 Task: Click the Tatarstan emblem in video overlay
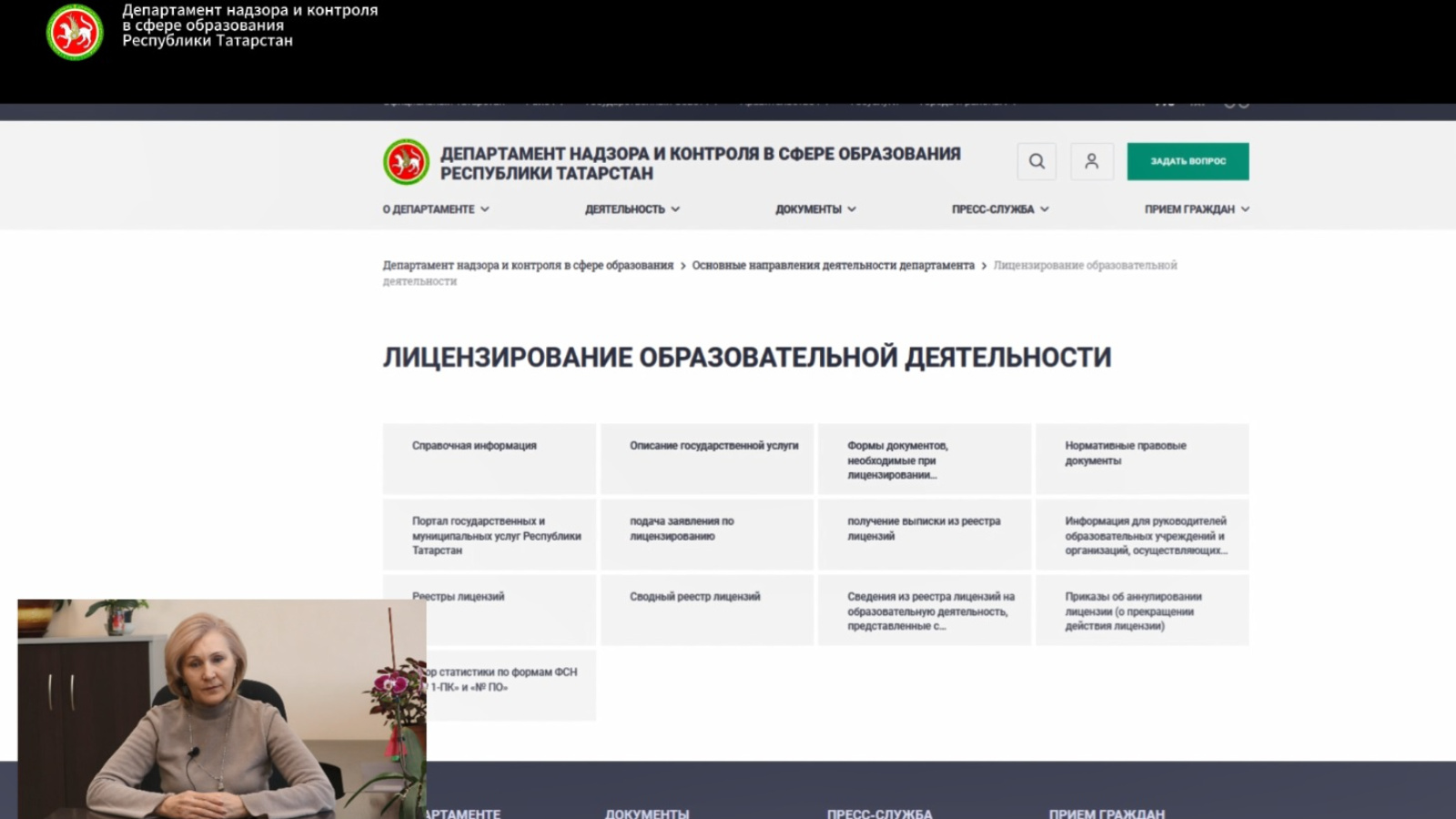coord(75,33)
